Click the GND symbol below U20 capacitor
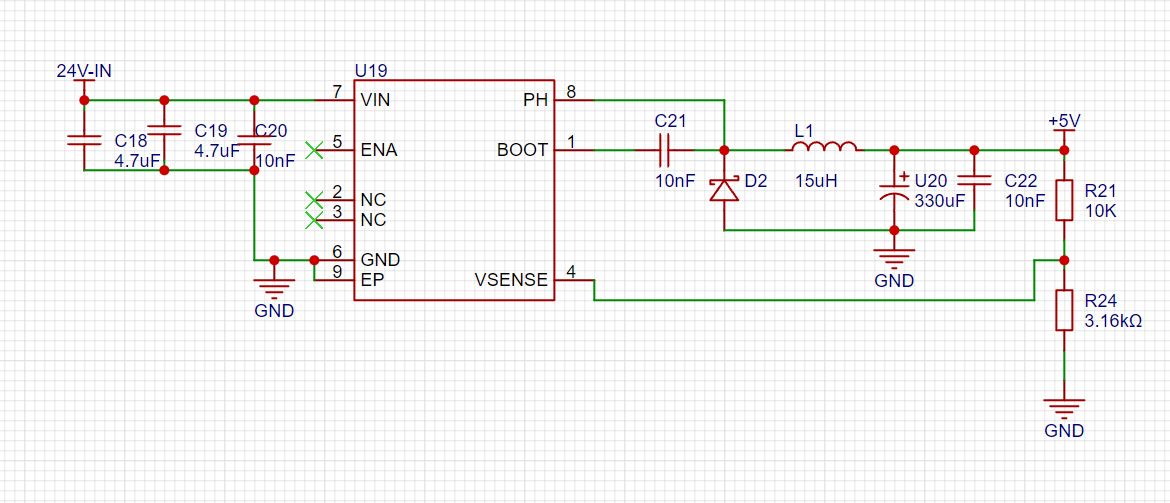Viewport: 1170px width, 503px height. [x=889, y=258]
